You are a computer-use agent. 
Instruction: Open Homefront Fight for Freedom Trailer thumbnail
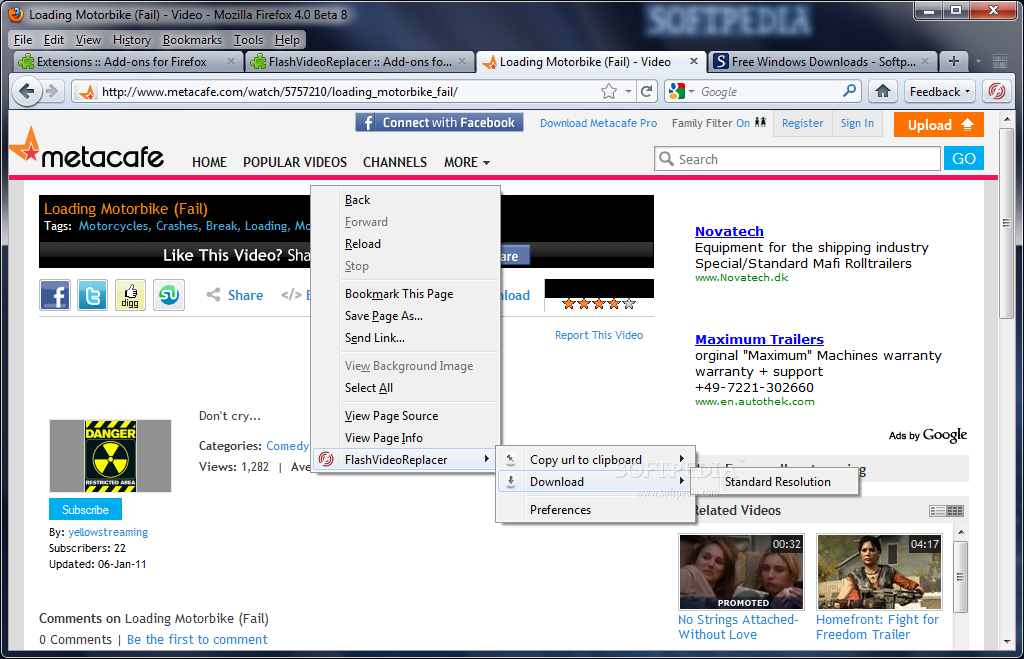coord(879,571)
